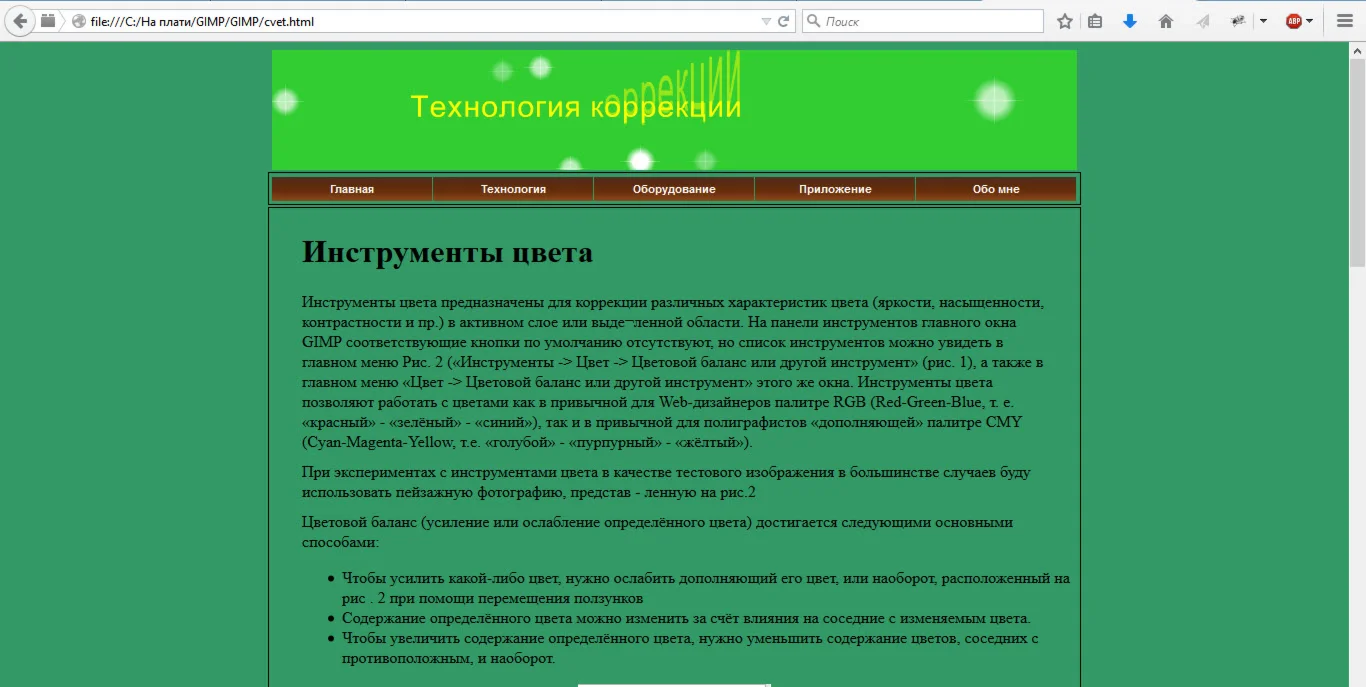Bookmark this page with the star icon
The width and height of the screenshot is (1366, 687).
coord(1065,21)
